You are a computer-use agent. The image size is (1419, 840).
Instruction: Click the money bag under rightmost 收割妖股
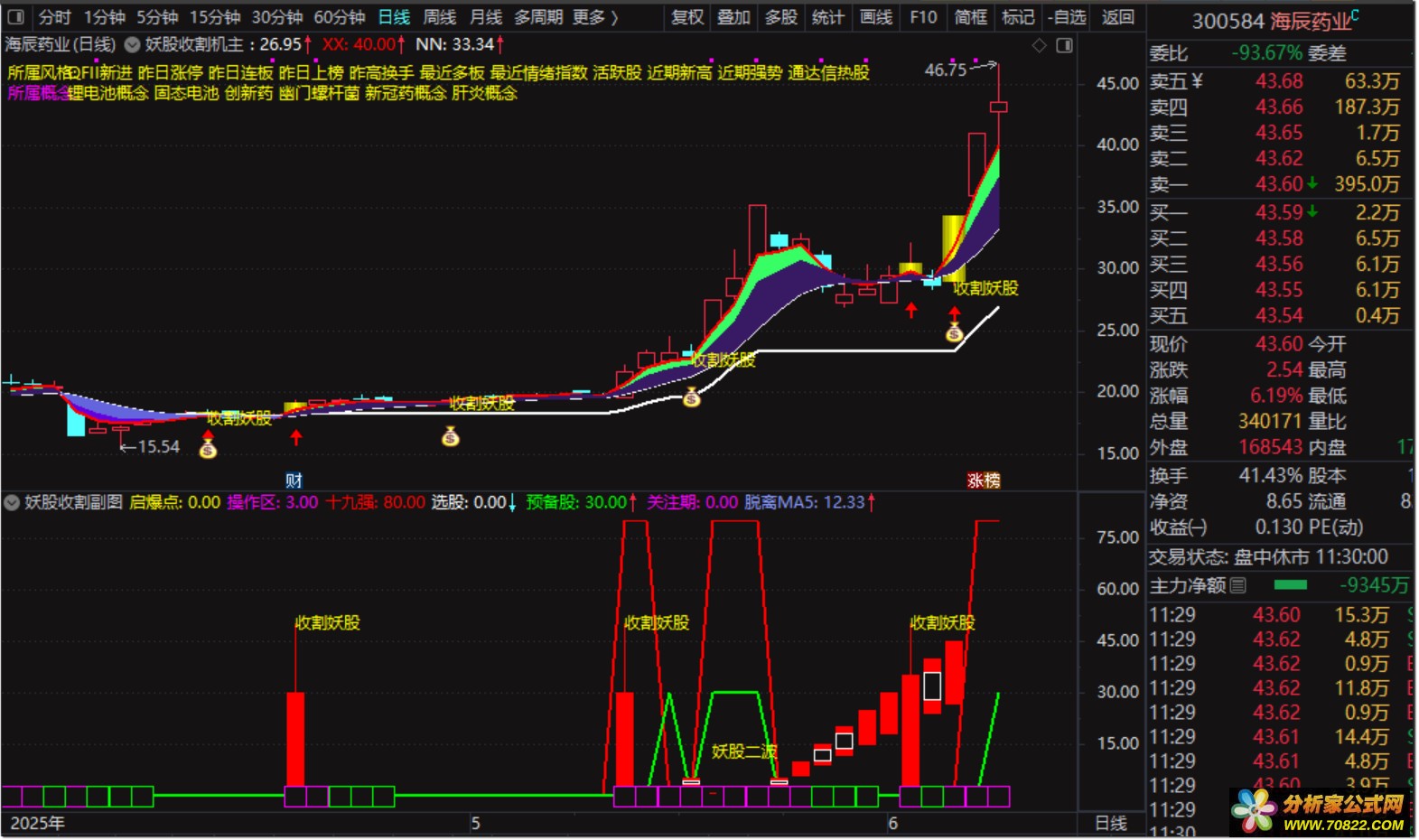tap(955, 332)
